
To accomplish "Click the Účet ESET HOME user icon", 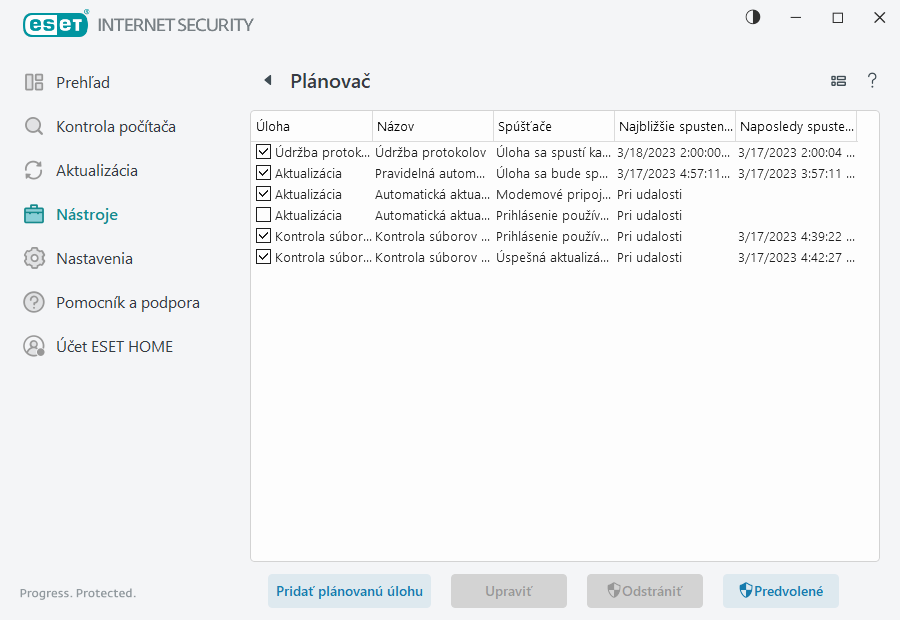I will click(34, 347).
